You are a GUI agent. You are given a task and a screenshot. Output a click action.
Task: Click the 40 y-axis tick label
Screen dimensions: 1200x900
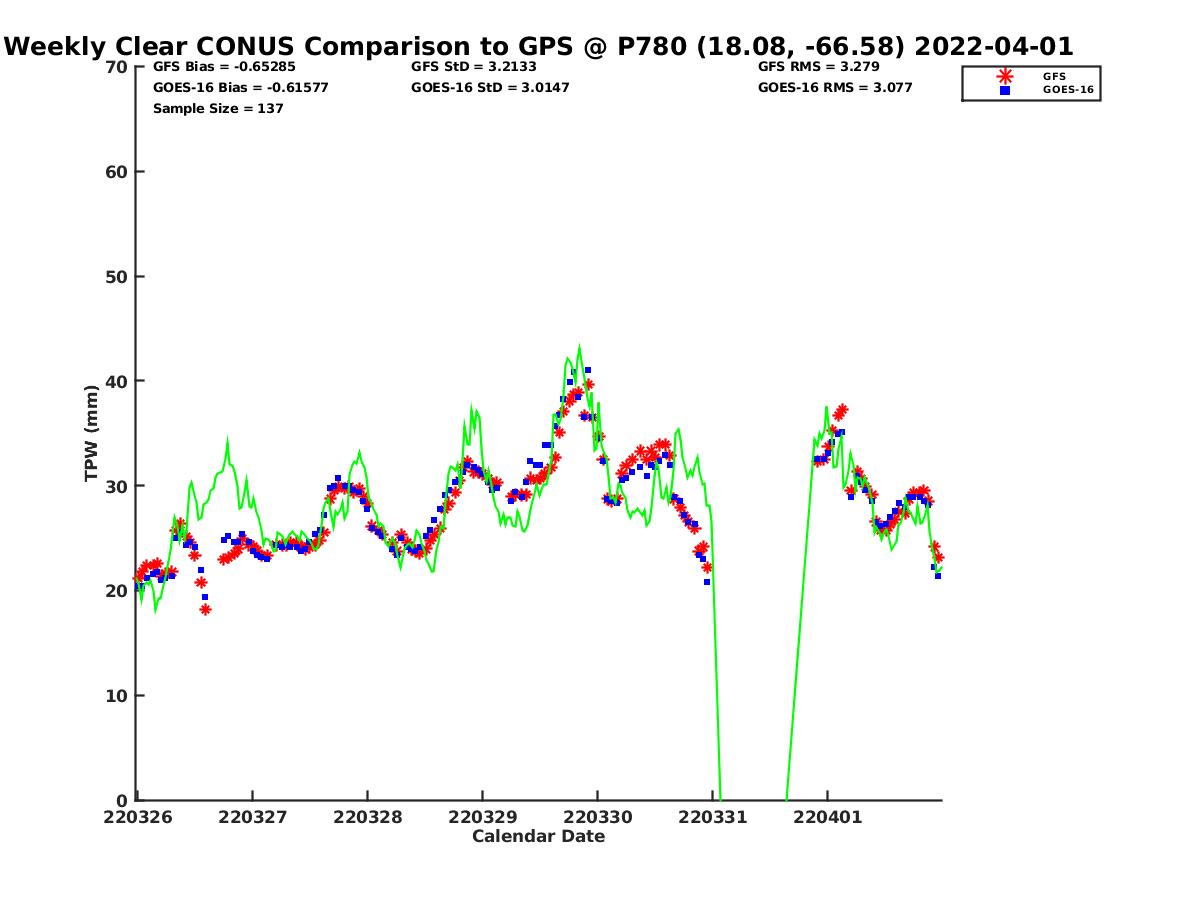[117, 381]
